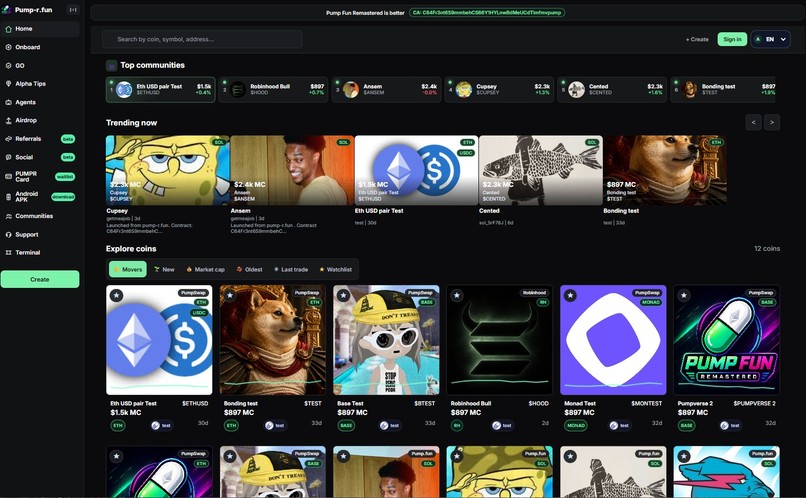Open the Robinhood Bull coin image
The height and width of the screenshot is (498, 806).
pyautogui.click(x=500, y=340)
